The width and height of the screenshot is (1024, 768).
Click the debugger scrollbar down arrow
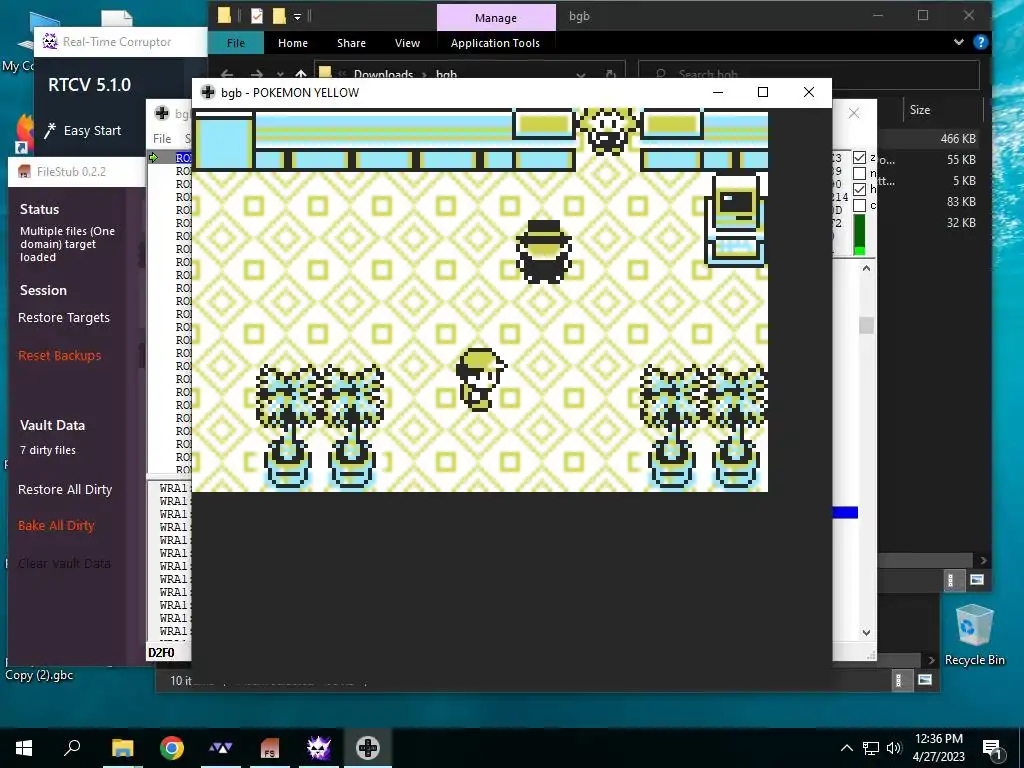coord(866,632)
